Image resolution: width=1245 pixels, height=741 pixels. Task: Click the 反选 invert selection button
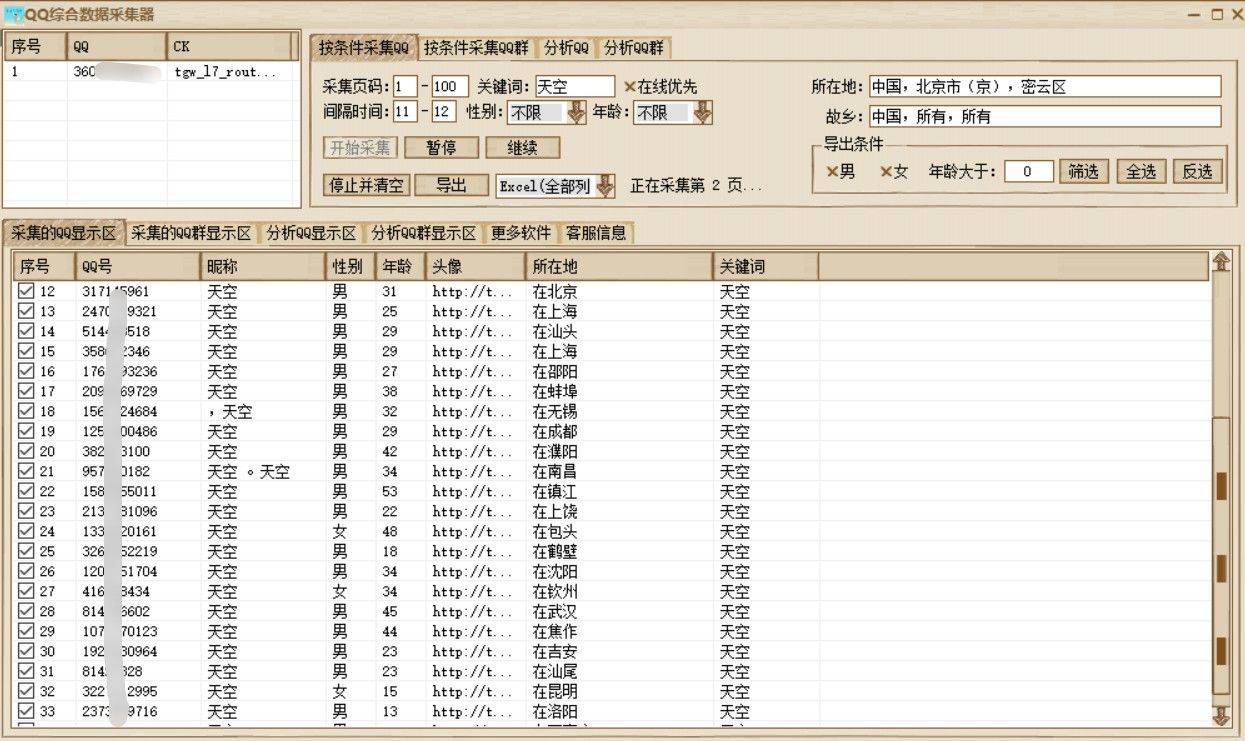[x=1197, y=172]
